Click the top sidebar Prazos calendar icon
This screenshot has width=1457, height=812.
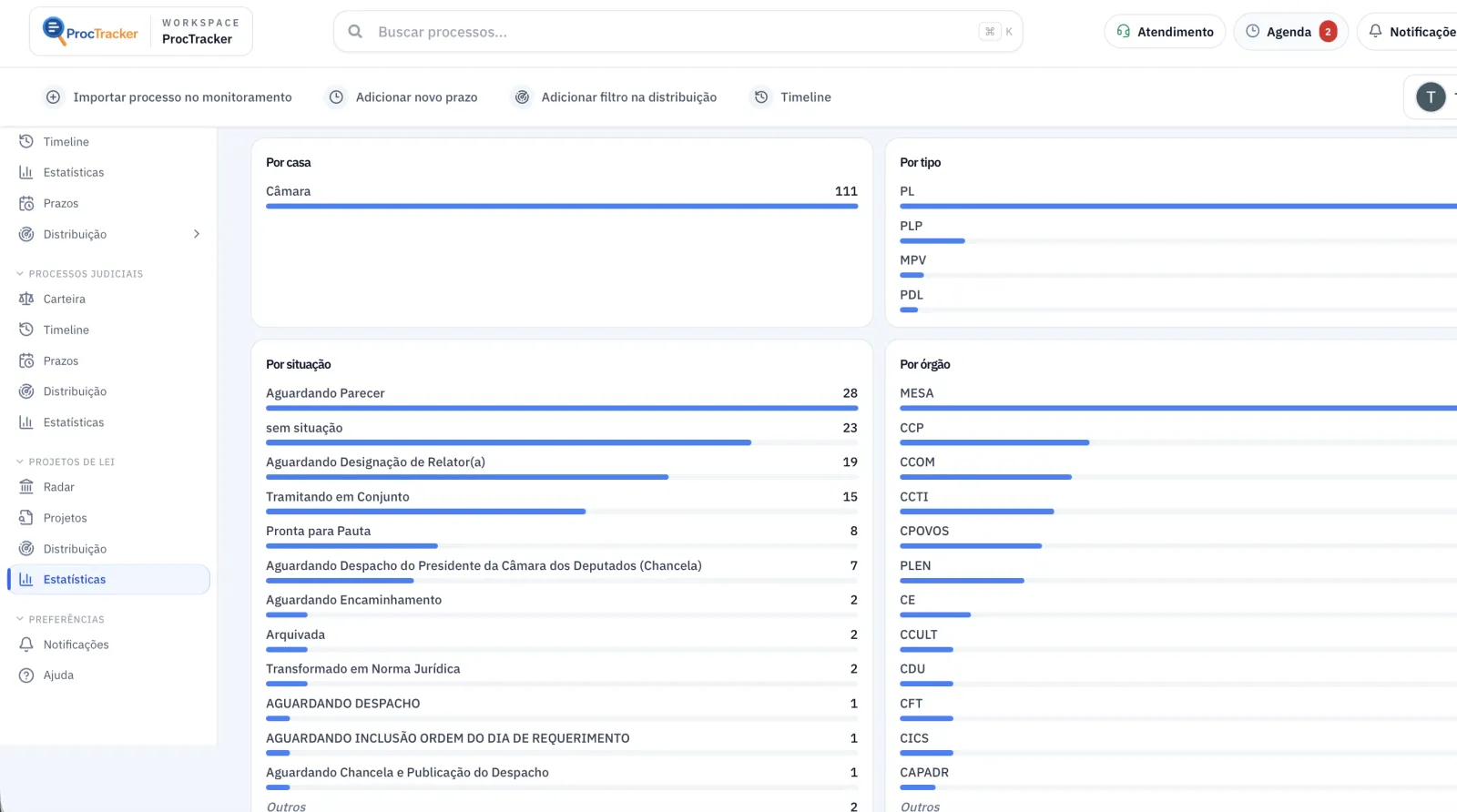pyautogui.click(x=26, y=204)
